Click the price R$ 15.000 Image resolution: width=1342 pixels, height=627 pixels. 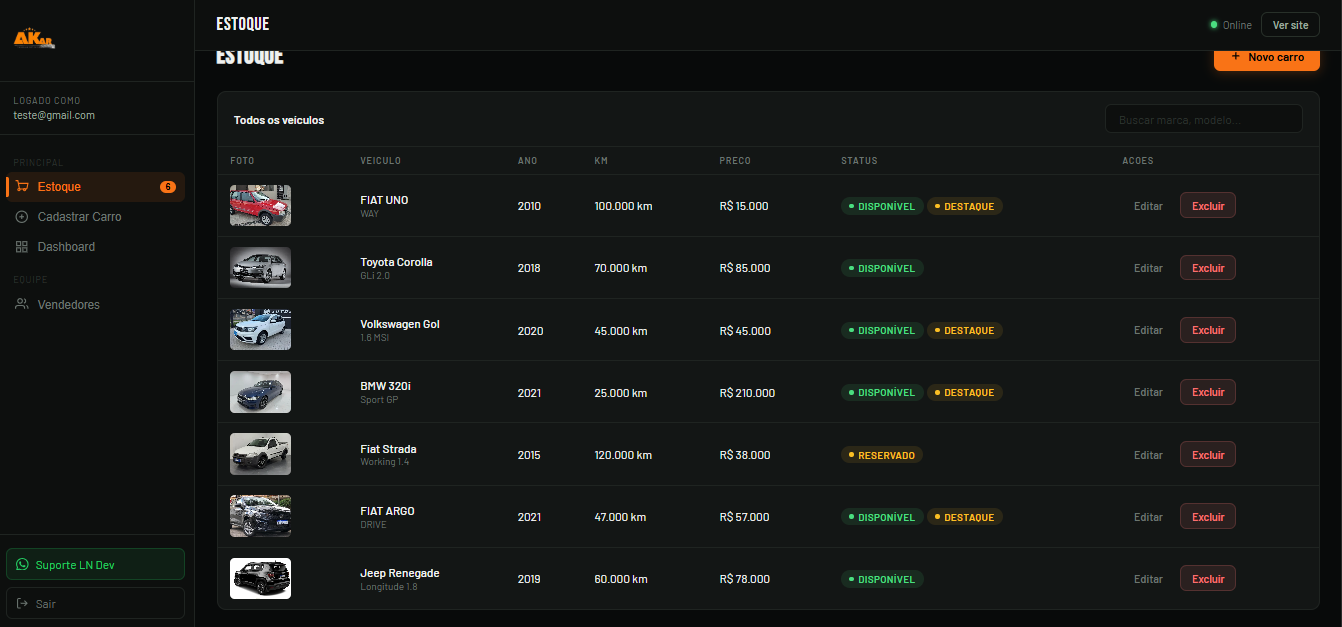744,206
